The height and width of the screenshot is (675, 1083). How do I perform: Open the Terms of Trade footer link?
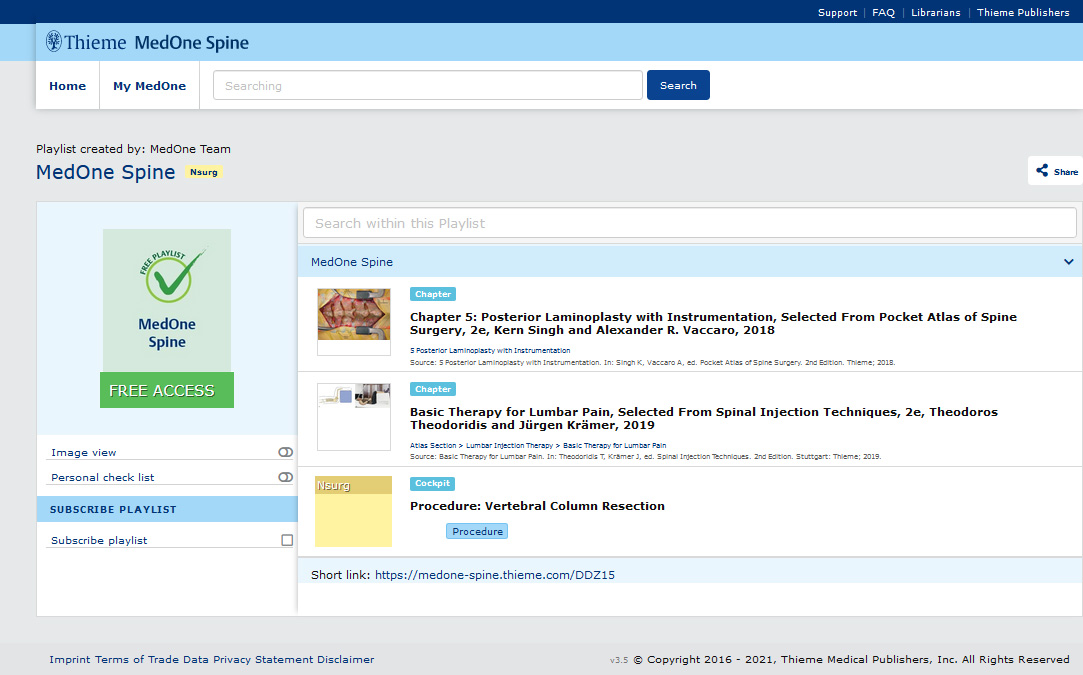[x=137, y=660]
